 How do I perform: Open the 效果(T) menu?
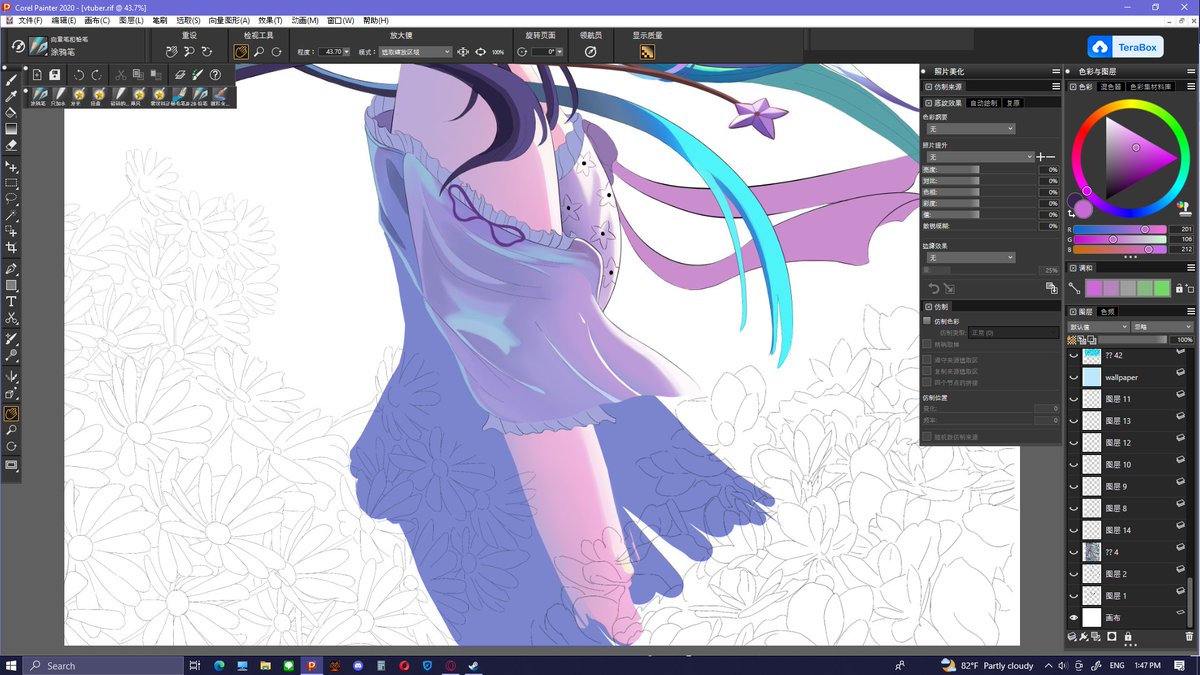(270, 20)
